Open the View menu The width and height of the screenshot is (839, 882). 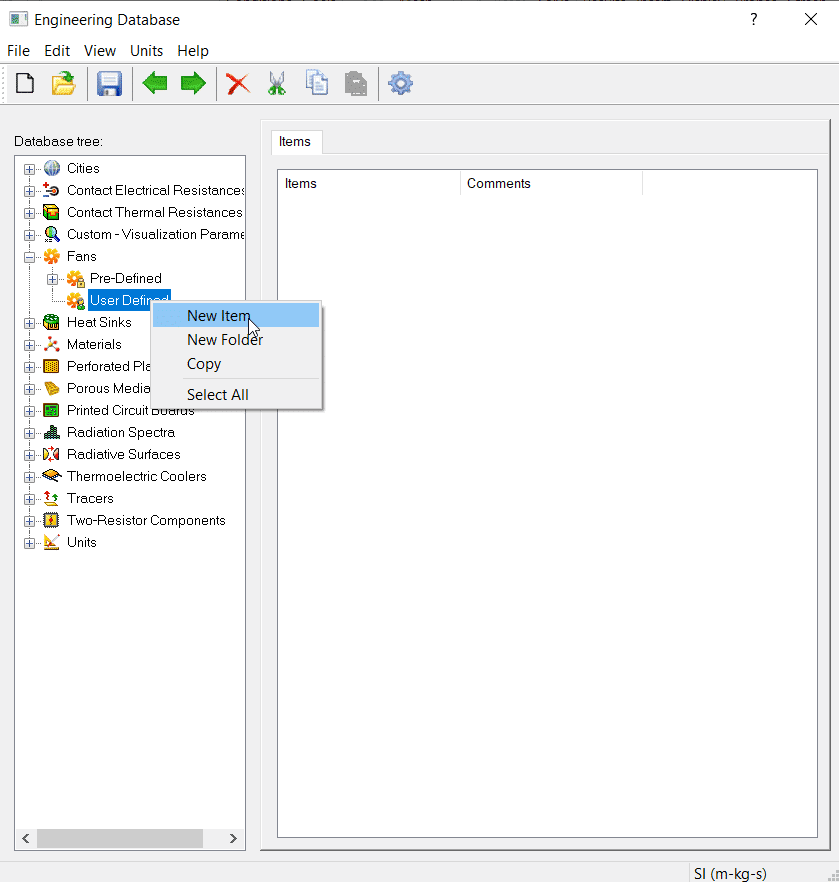(x=100, y=51)
